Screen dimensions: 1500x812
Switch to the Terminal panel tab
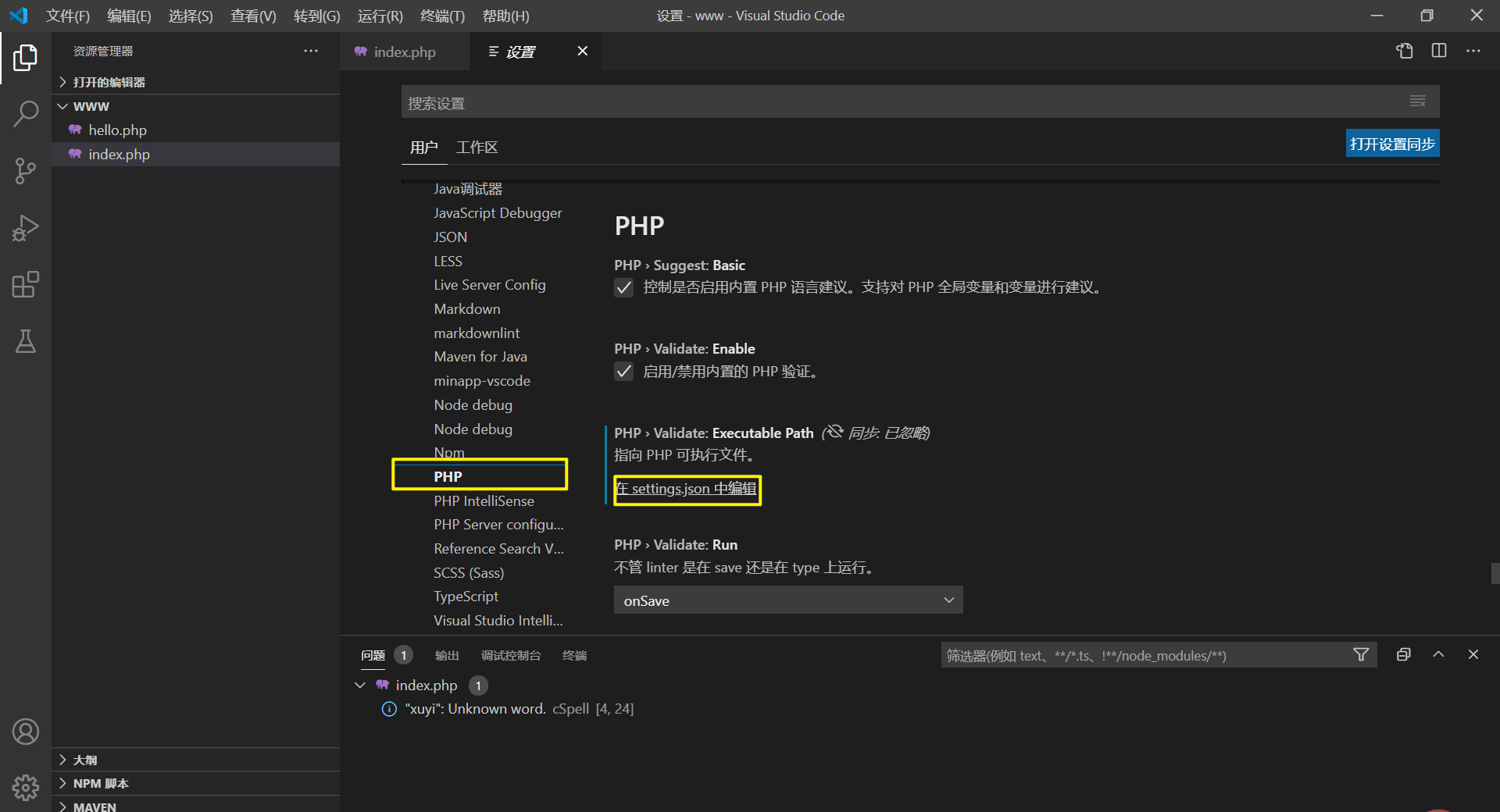coord(574,656)
